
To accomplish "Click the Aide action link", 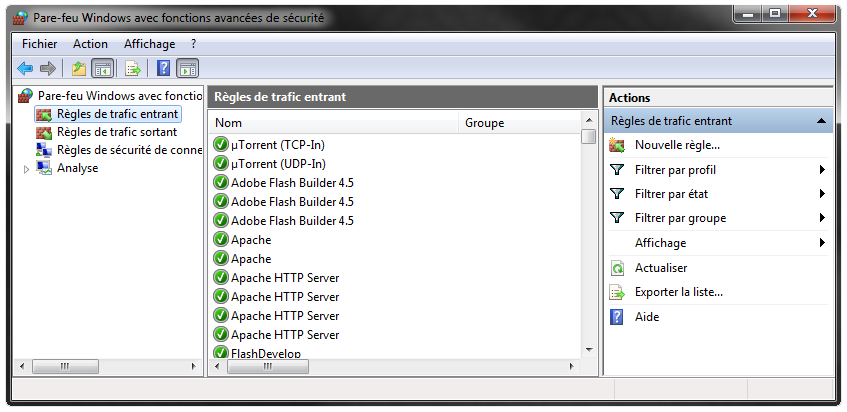I will 647,317.
